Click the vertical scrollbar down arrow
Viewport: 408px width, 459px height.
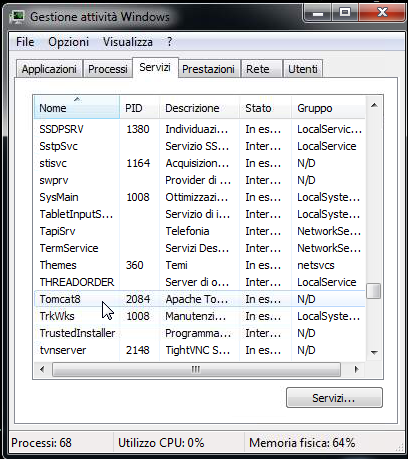374,353
